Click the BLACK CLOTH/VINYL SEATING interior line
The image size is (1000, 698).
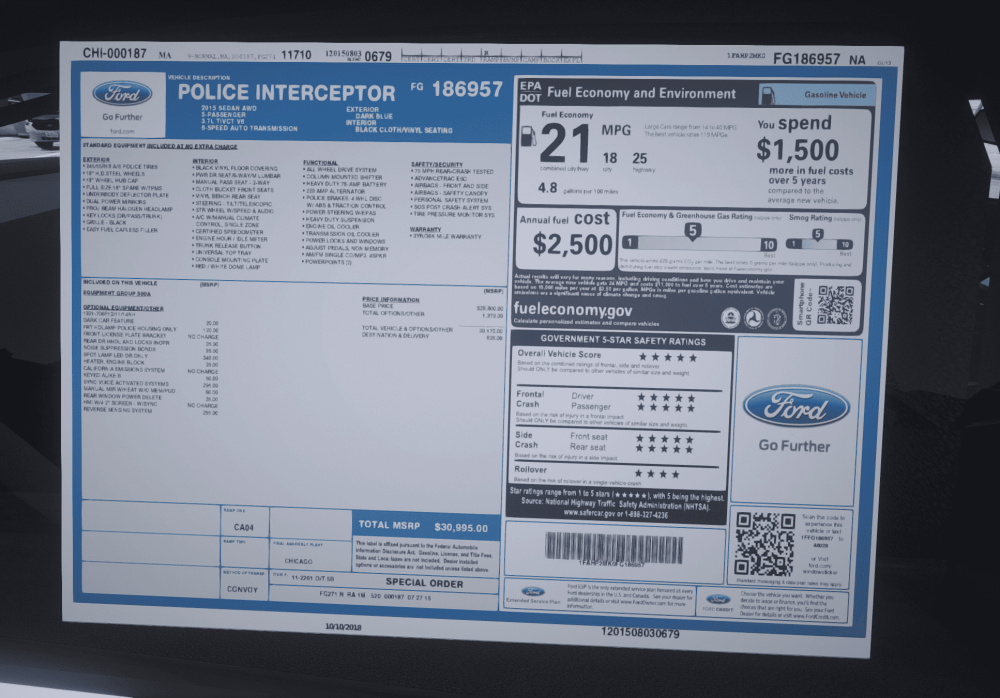tap(404, 130)
